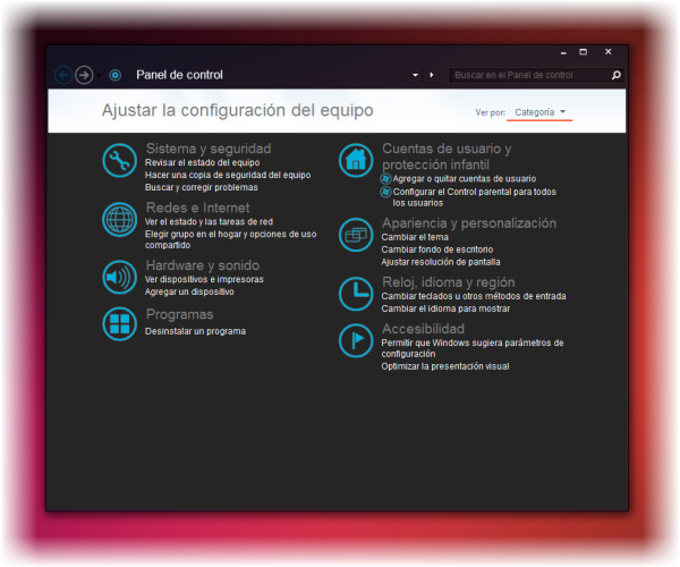Minimize the Panel de control window
Viewport: 680px width, 567px height.
click(563, 52)
